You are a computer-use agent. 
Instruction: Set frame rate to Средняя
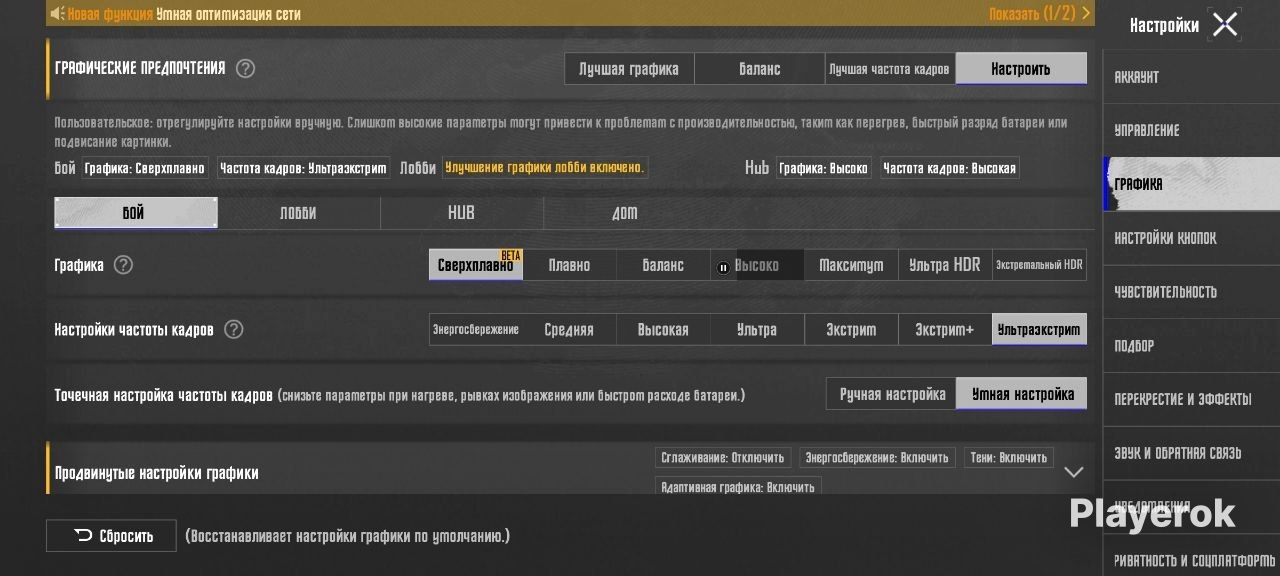point(570,329)
